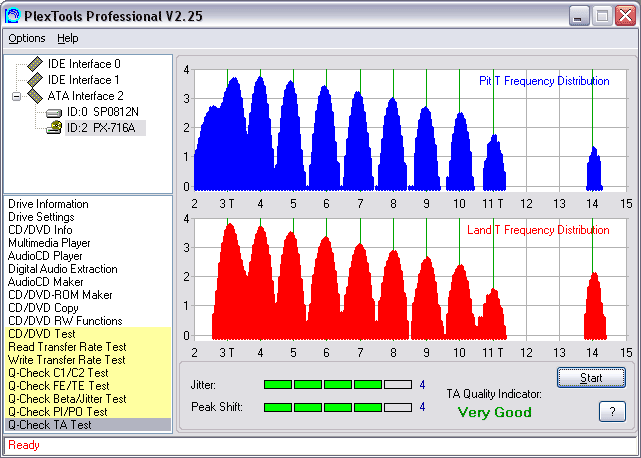Open Drive Information
The height and width of the screenshot is (458, 641).
48,204
